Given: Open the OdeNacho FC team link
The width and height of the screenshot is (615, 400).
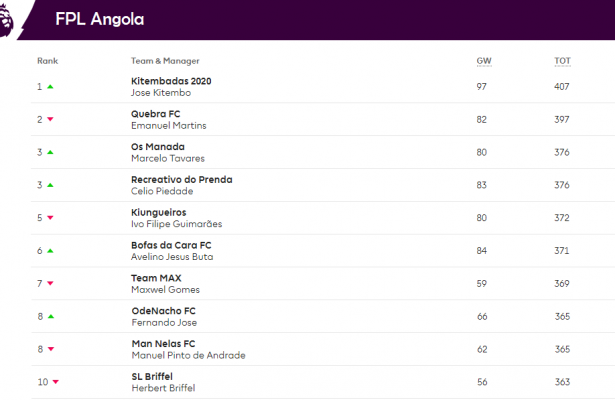Looking at the screenshot, I should point(164,310).
